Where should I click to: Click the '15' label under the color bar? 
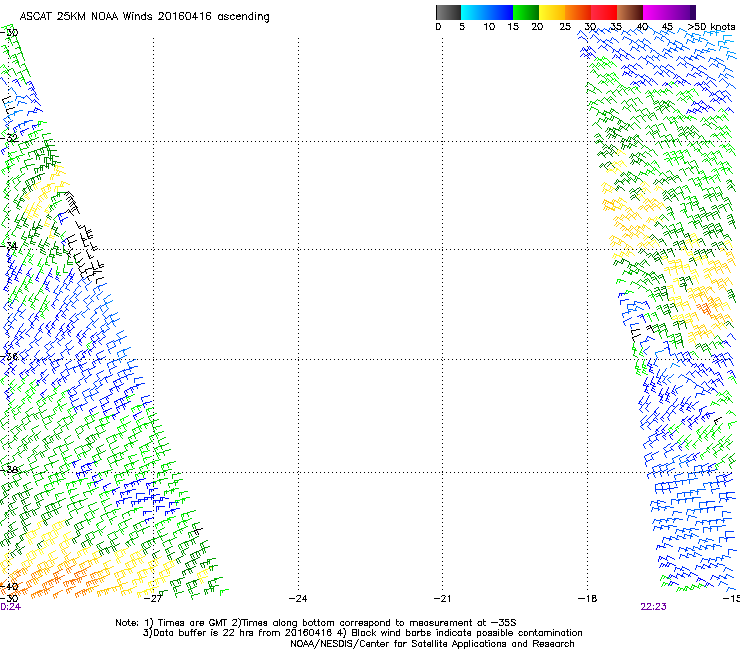513,27
